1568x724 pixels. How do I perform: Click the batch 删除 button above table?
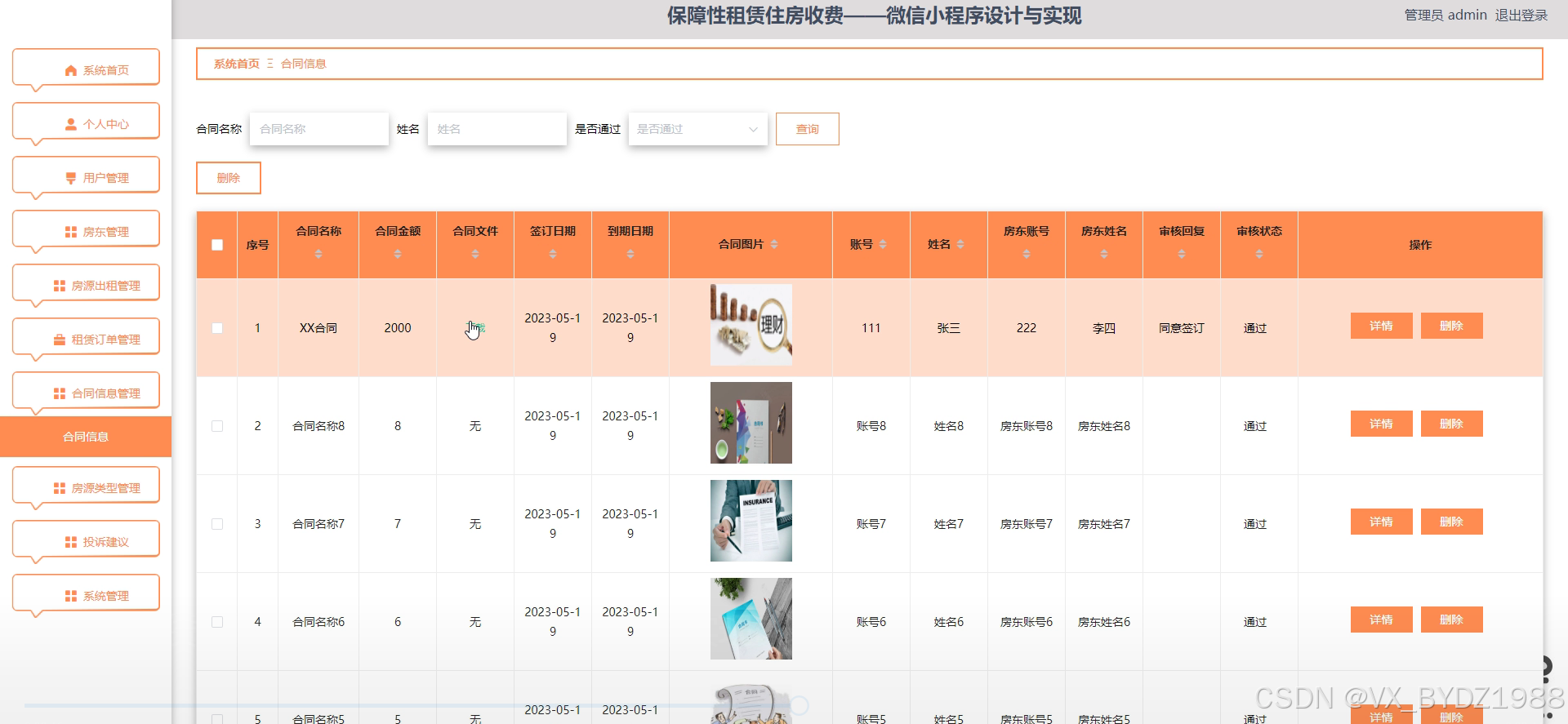click(229, 178)
